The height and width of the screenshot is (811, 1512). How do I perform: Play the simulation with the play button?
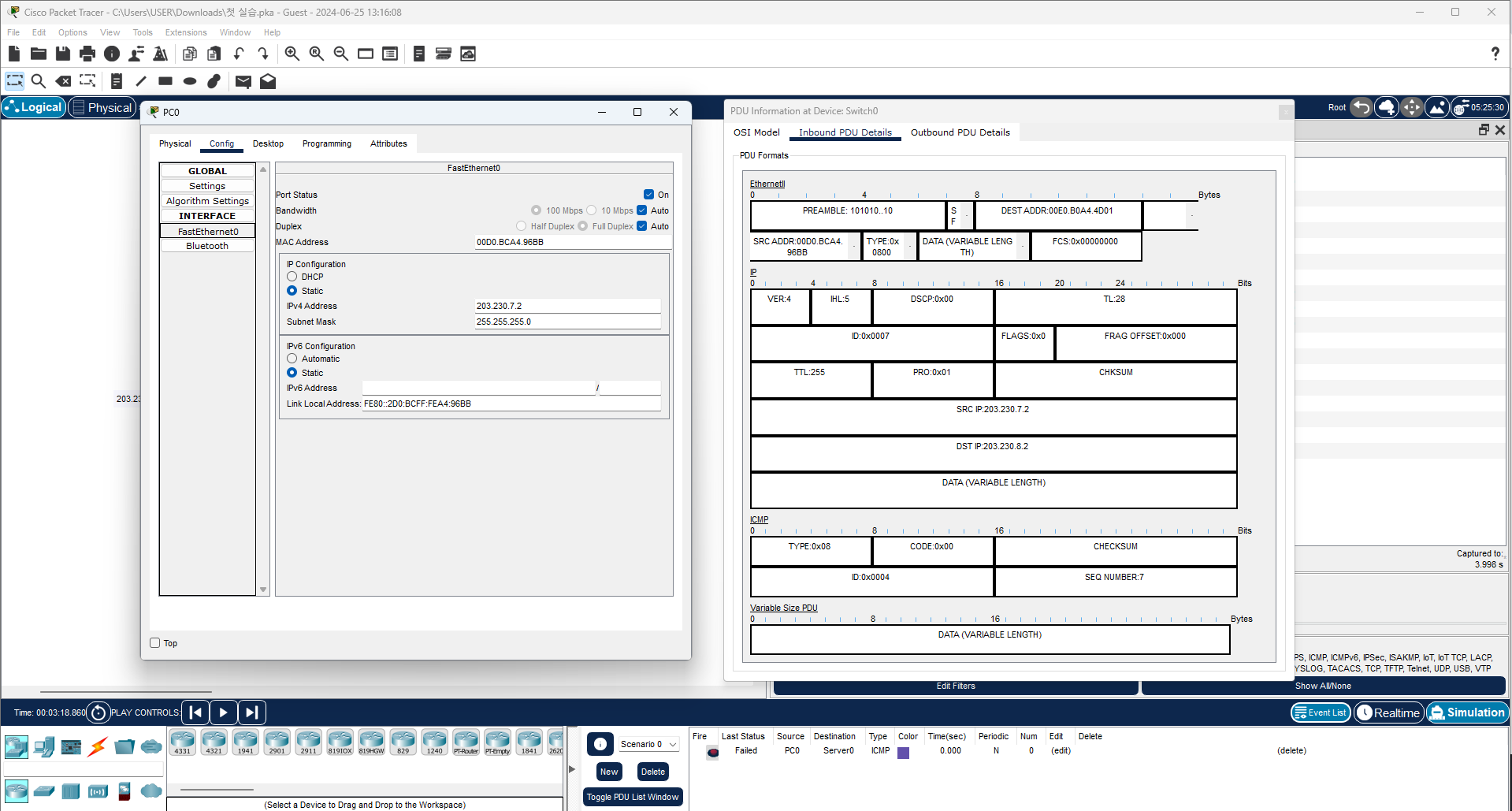coord(224,712)
